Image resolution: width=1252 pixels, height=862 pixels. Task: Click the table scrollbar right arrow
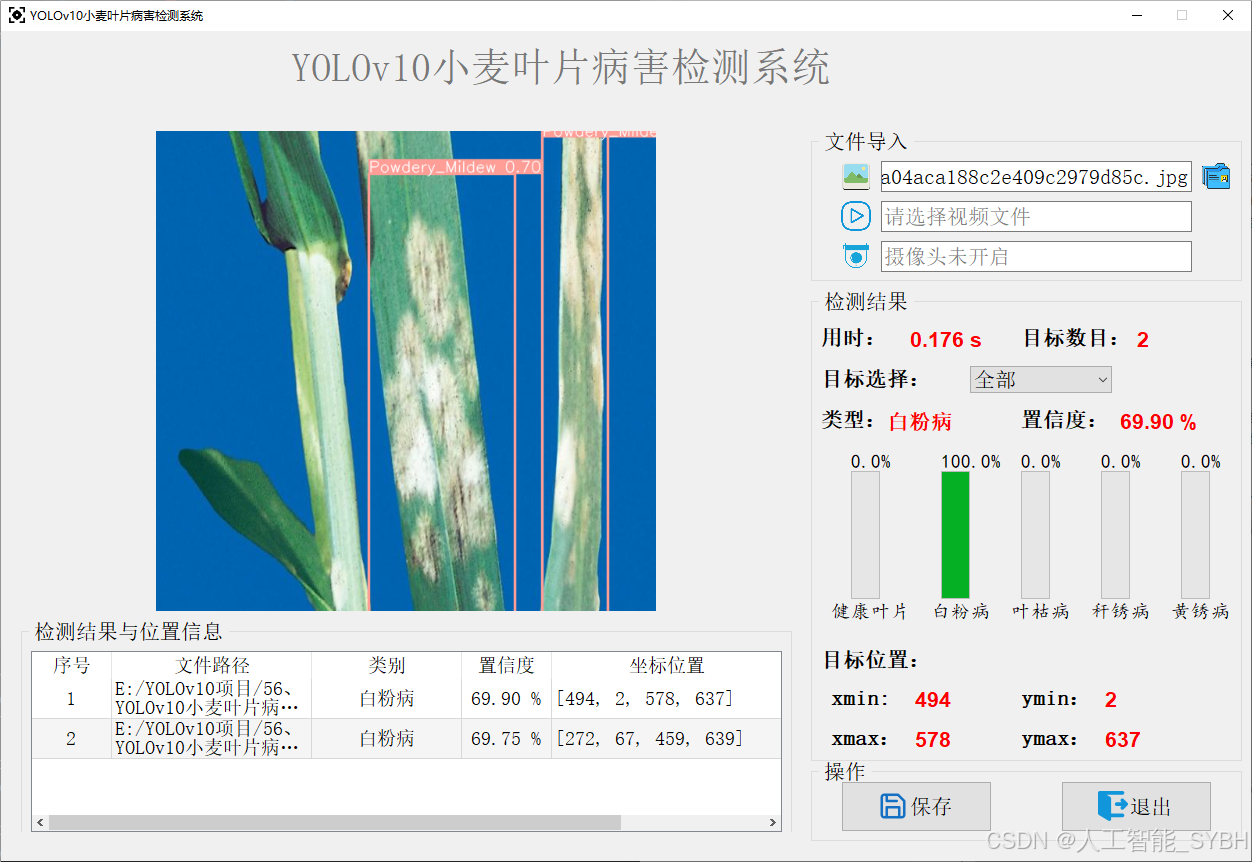[x=773, y=822]
